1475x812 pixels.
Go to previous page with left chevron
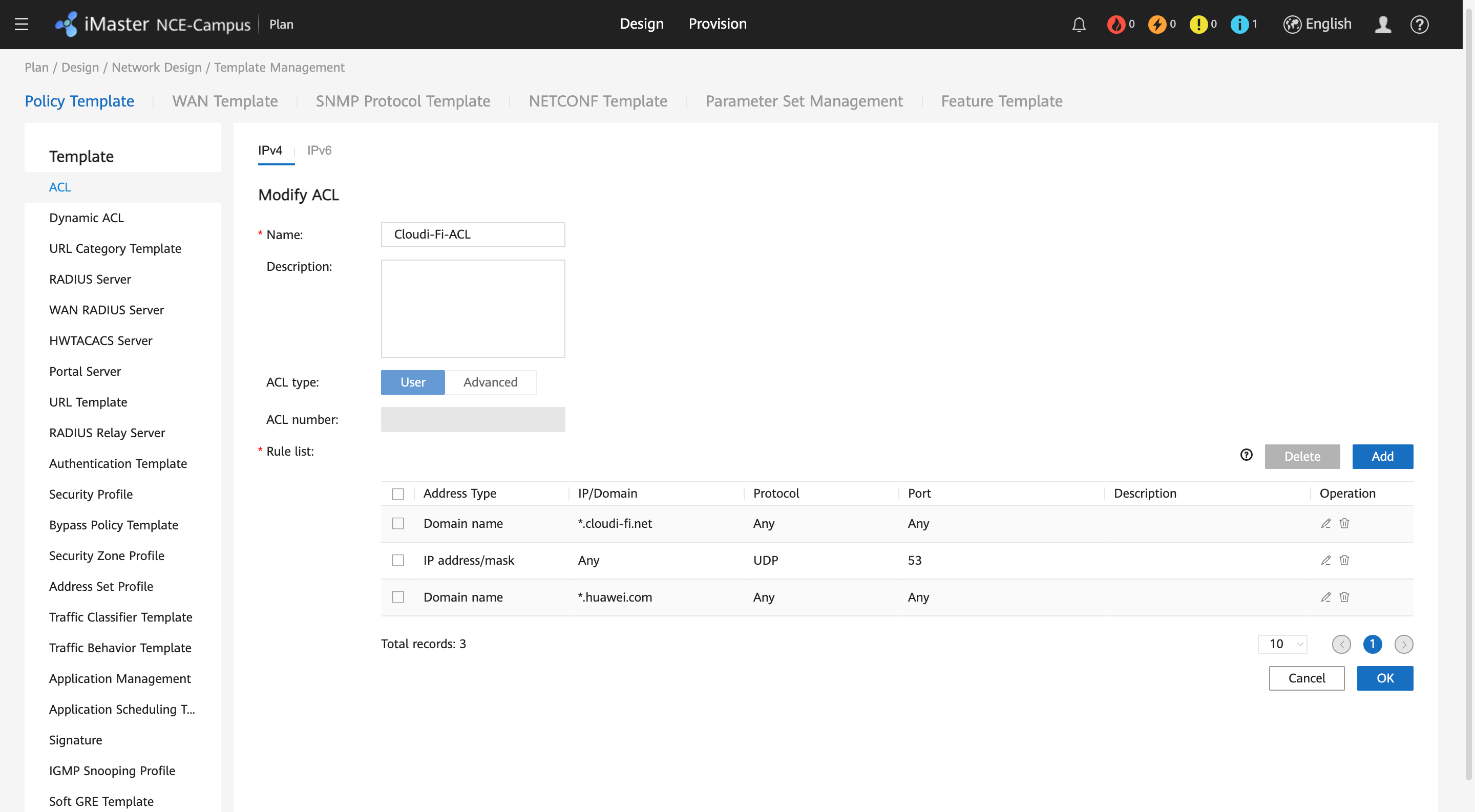point(1341,645)
